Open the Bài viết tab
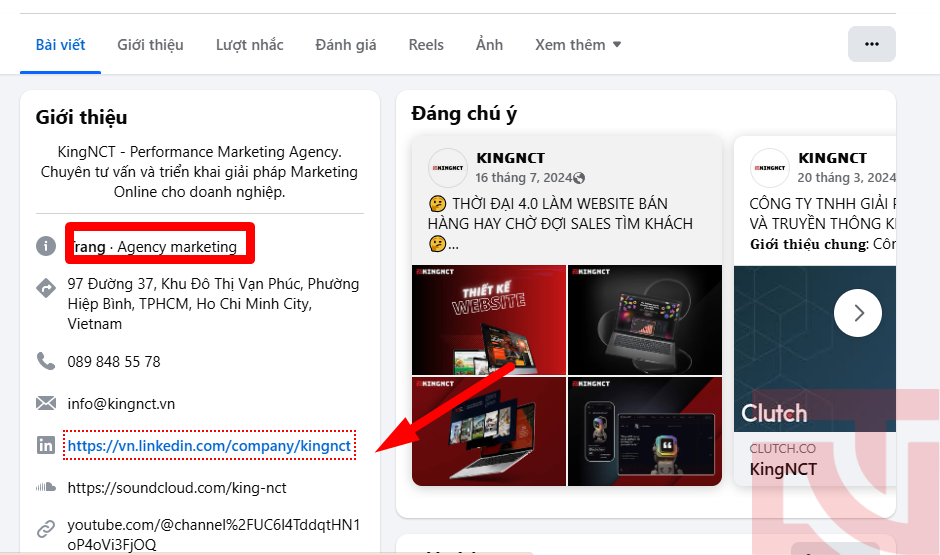The image size is (940, 555). point(60,45)
